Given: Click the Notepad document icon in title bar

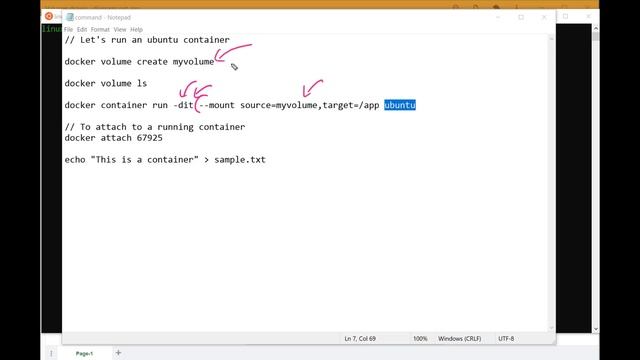Looking at the screenshot, I should click(70, 17).
